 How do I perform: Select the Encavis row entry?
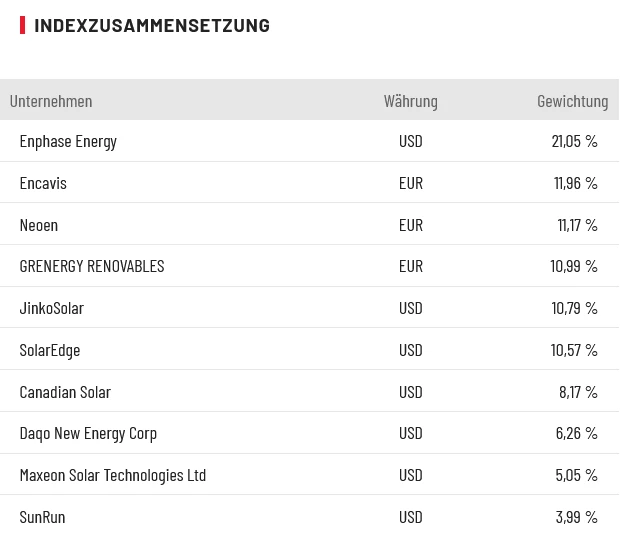tap(43, 183)
